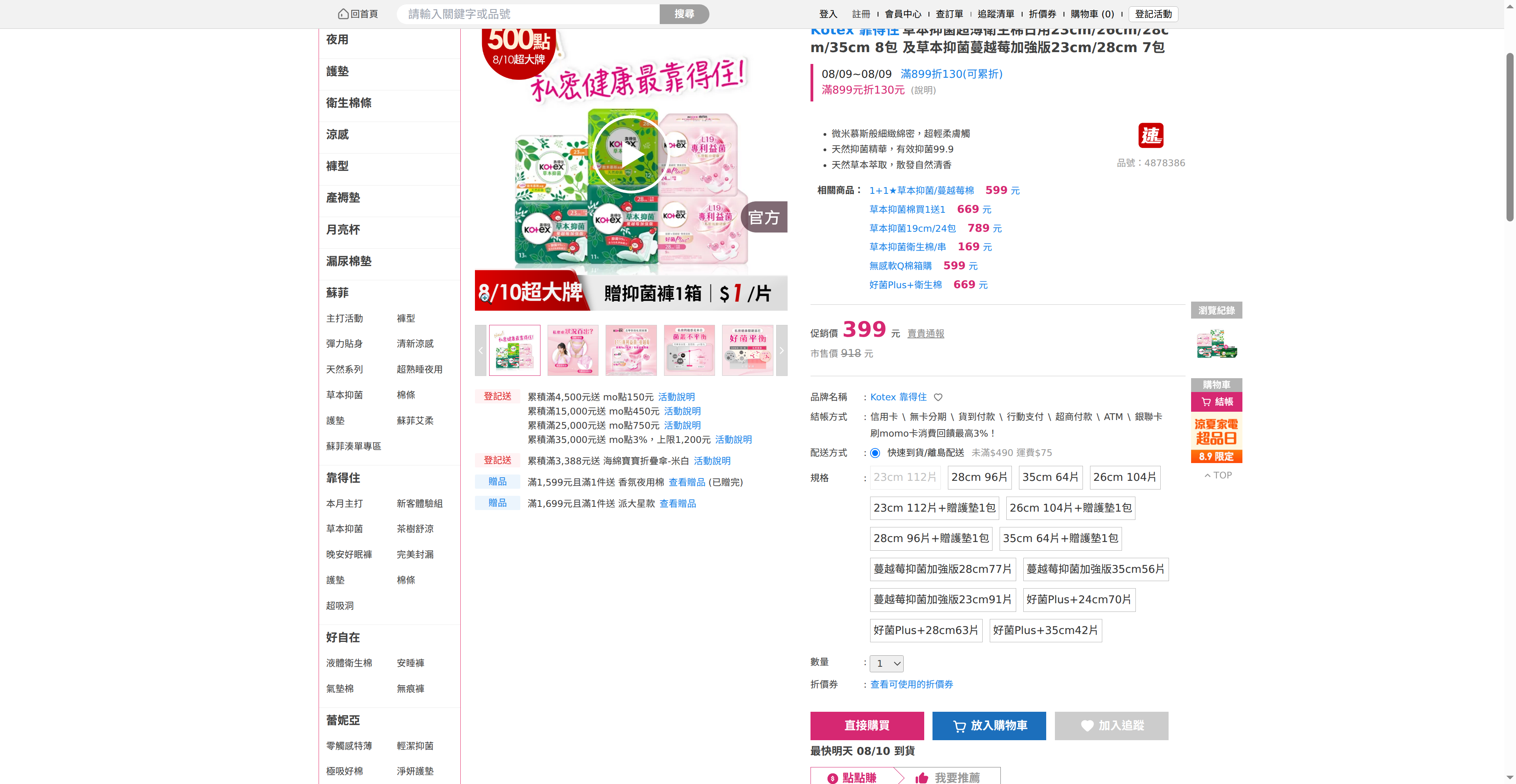Select the first product thumbnail
Viewport: 1516px width, 784px height.
tap(514, 350)
